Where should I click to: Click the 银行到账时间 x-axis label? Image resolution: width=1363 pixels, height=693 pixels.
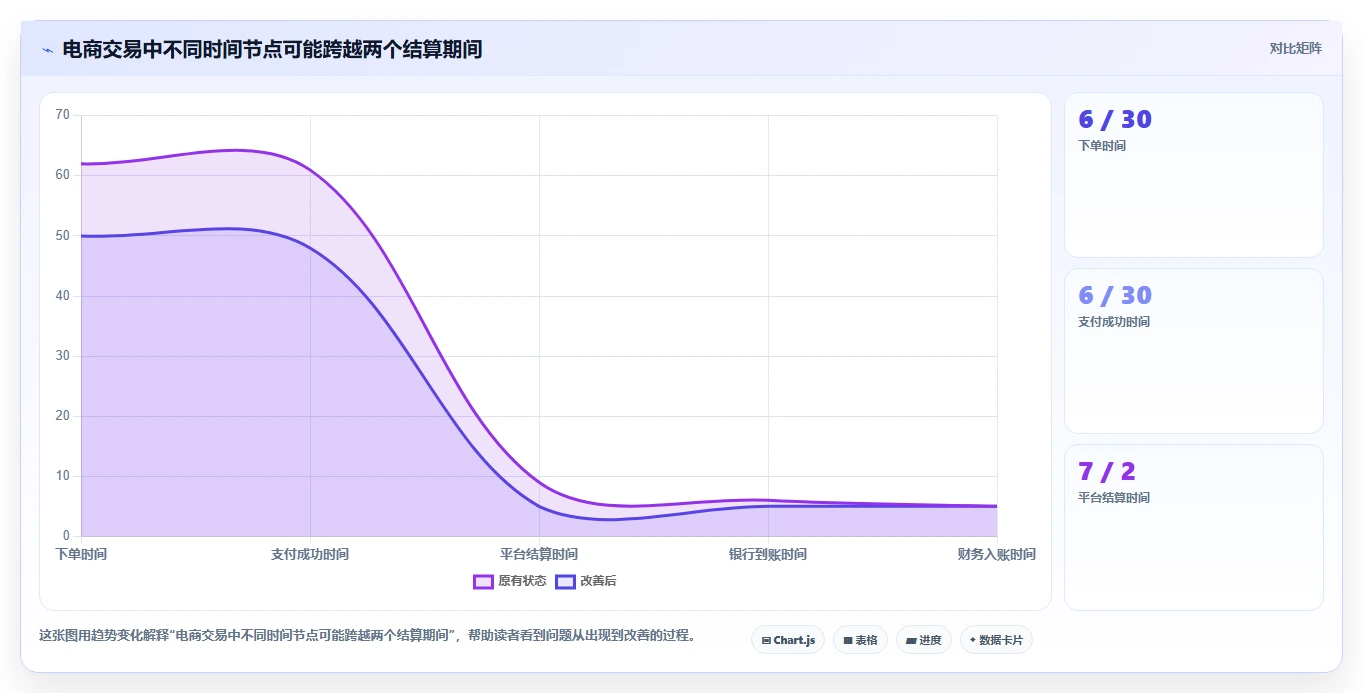tap(768, 554)
